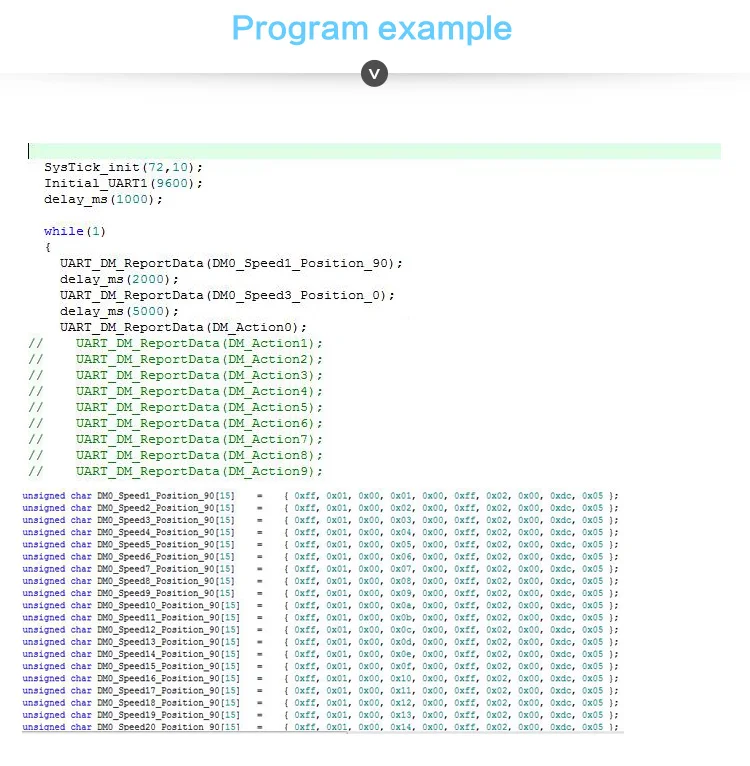
Task: Click the Program example heading
Action: pos(371,28)
